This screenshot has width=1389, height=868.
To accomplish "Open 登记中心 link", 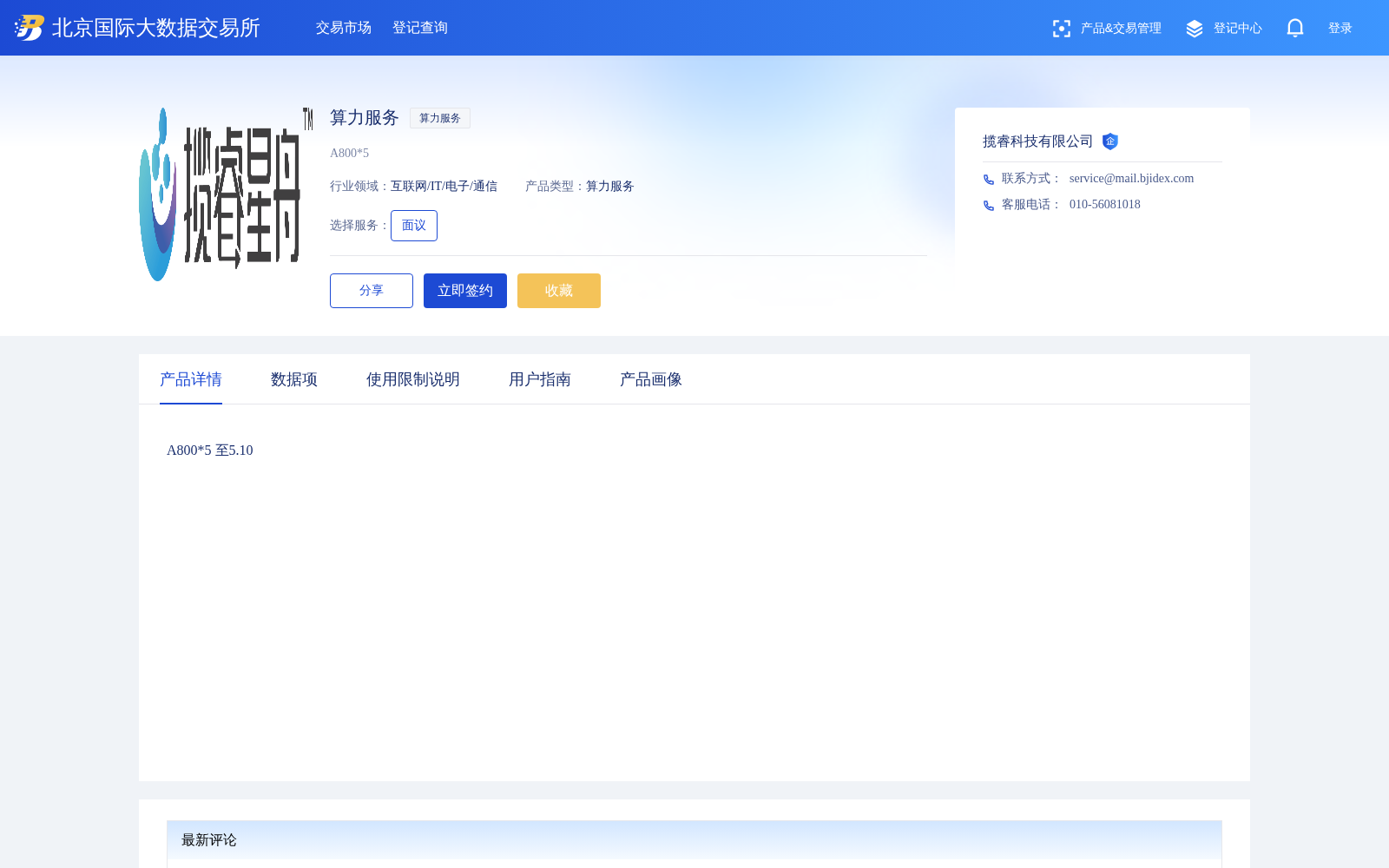I will 1238,29.
